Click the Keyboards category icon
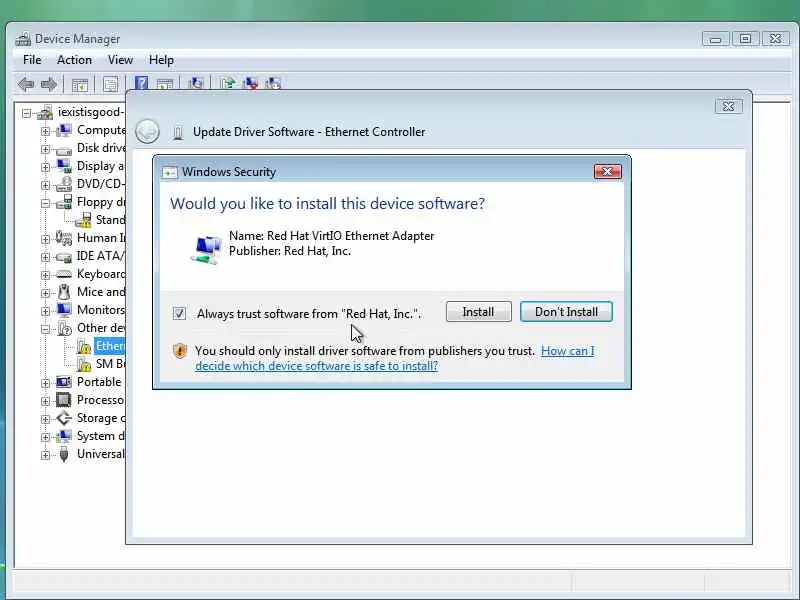 coord(64,274)
